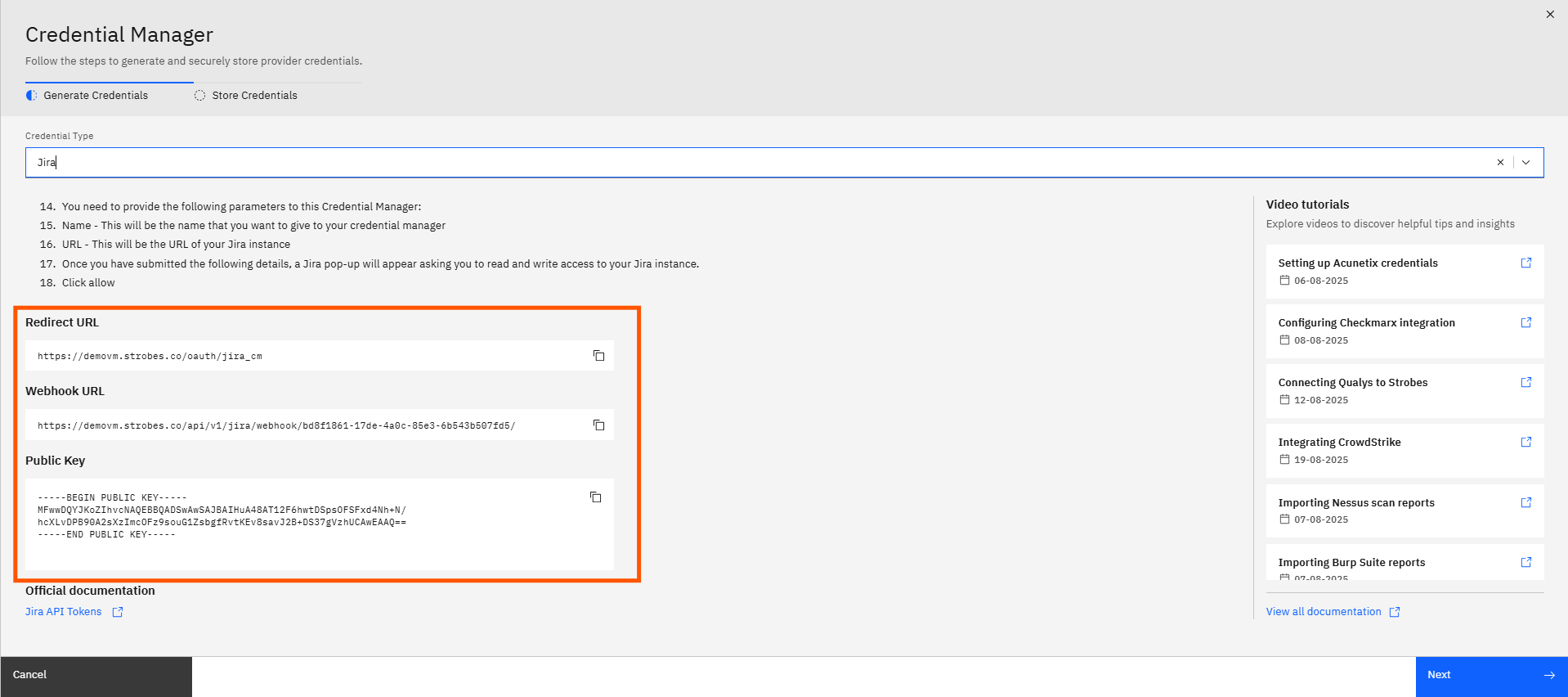Click the Official documentation heading
The height and width of the screenshot is (697, 1568).
coord(90,591)
